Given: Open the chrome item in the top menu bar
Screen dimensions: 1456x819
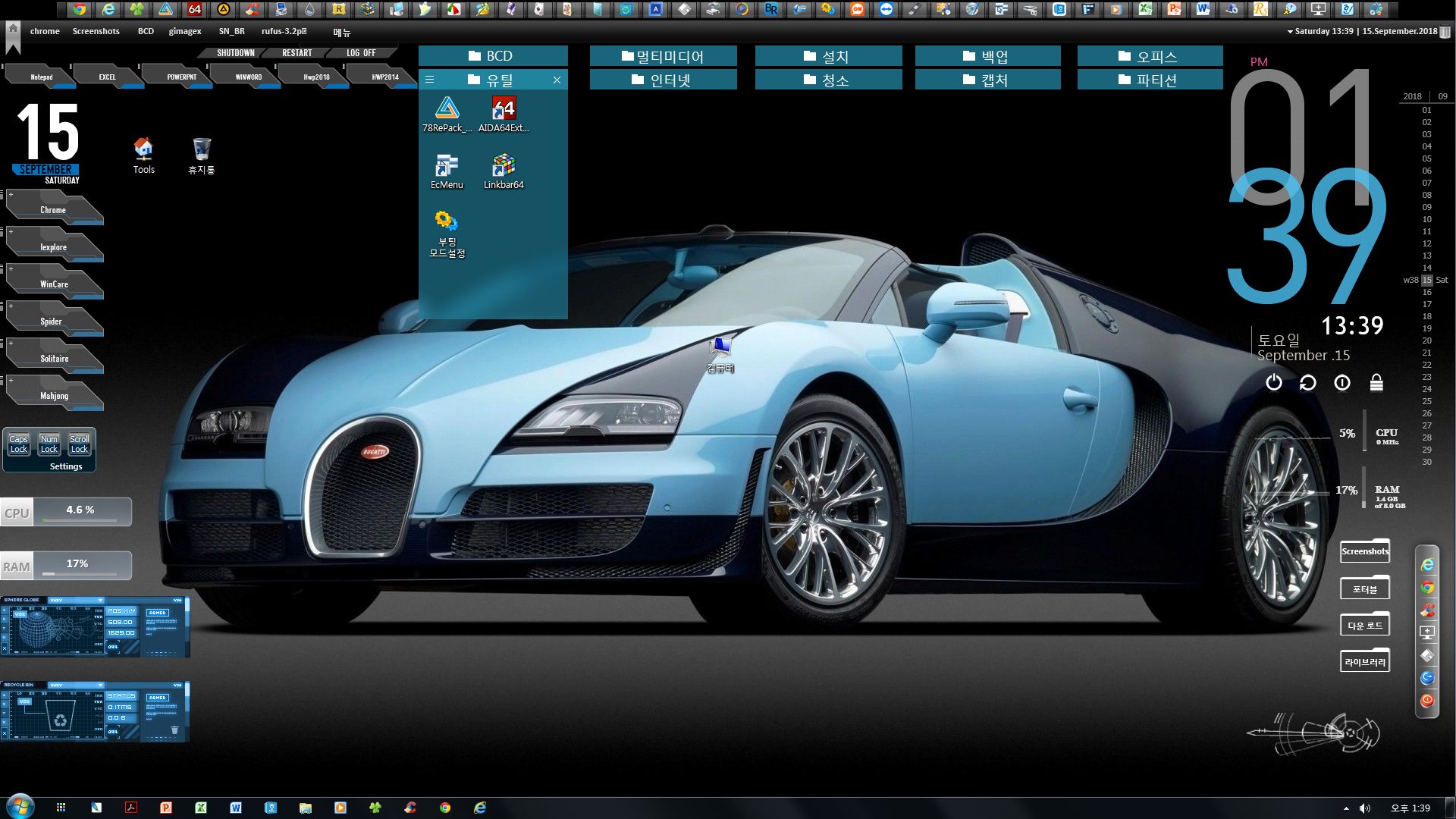Looking at the screenshot, I should point(45,31).
